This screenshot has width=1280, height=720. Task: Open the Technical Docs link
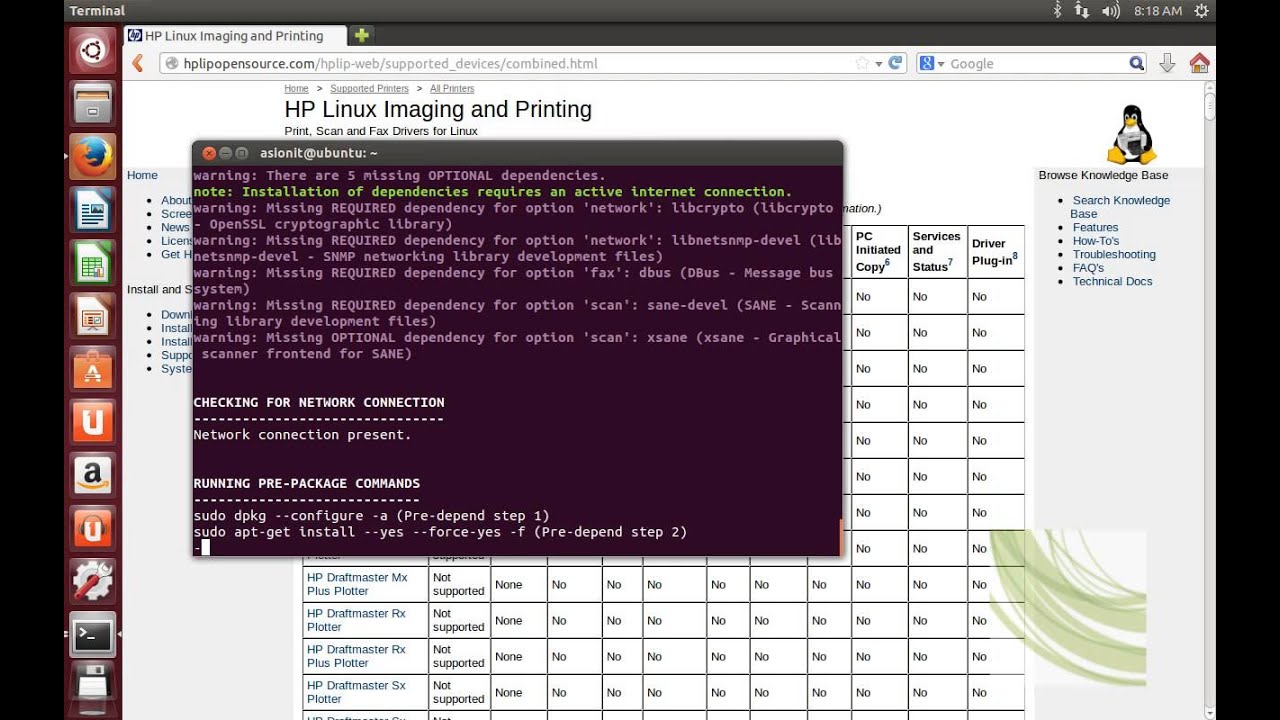[1112, 281]
